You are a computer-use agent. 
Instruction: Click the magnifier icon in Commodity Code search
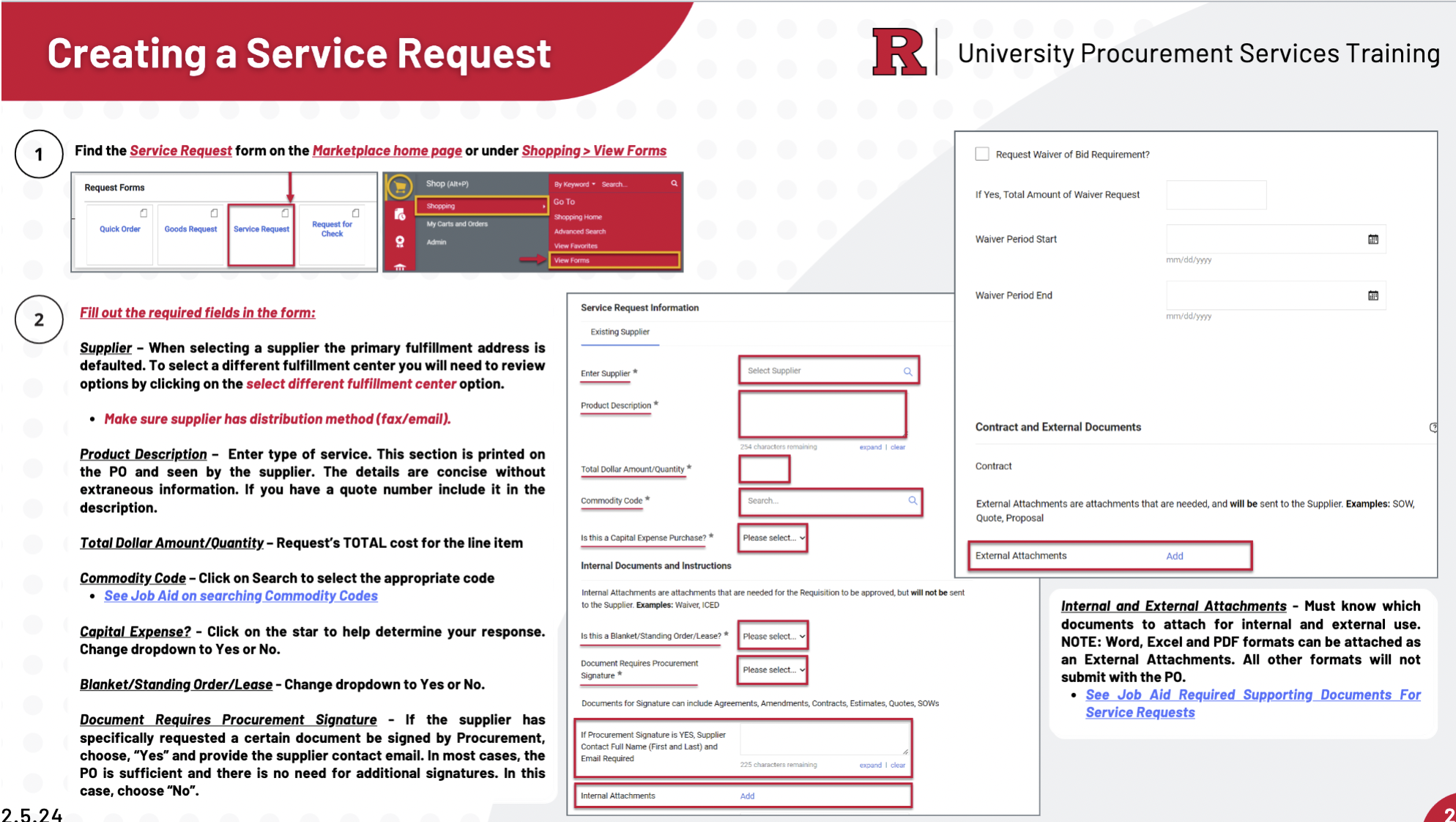[913, 501]
